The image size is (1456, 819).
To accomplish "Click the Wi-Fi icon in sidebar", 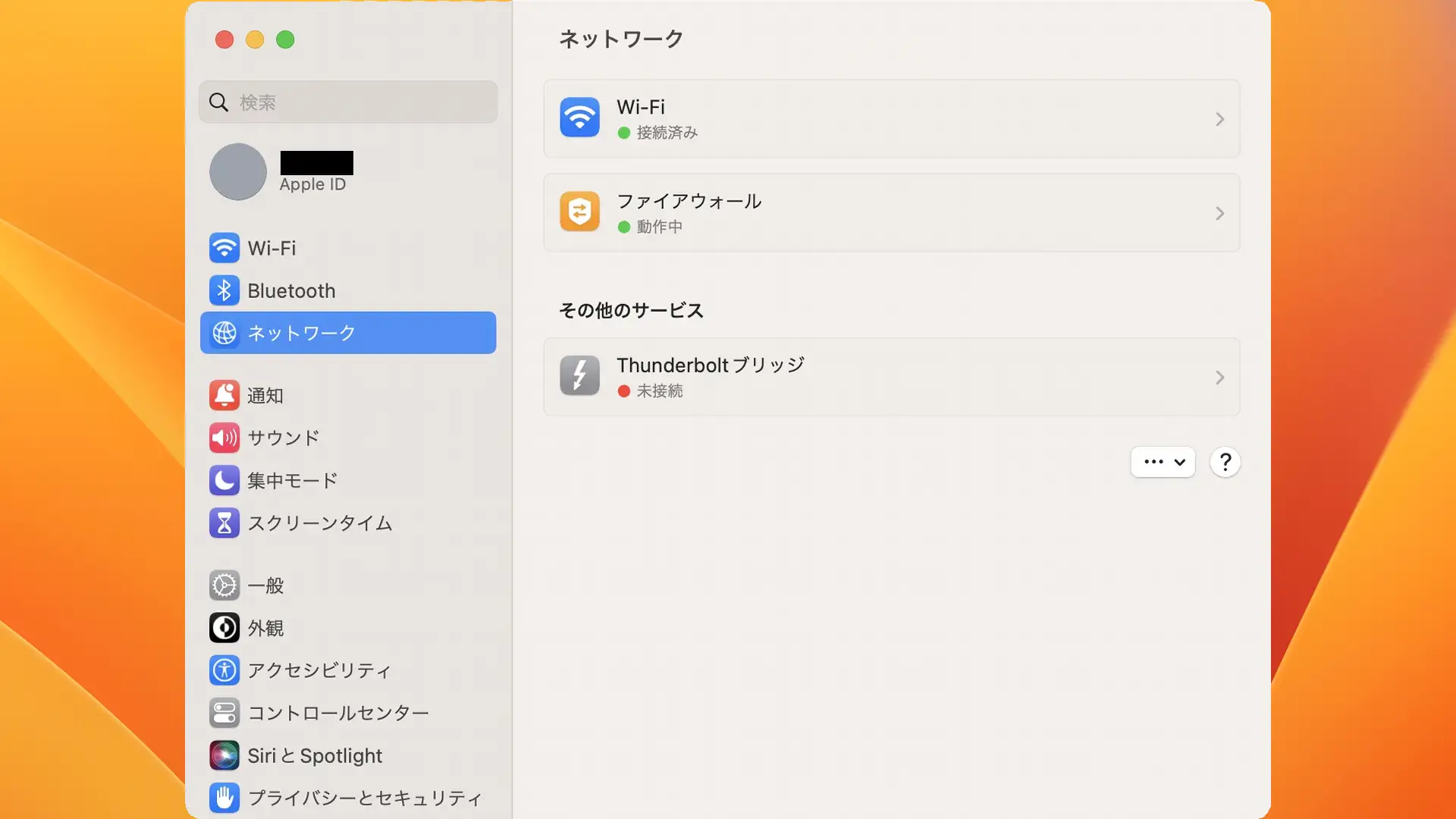I will coord(224,248).
